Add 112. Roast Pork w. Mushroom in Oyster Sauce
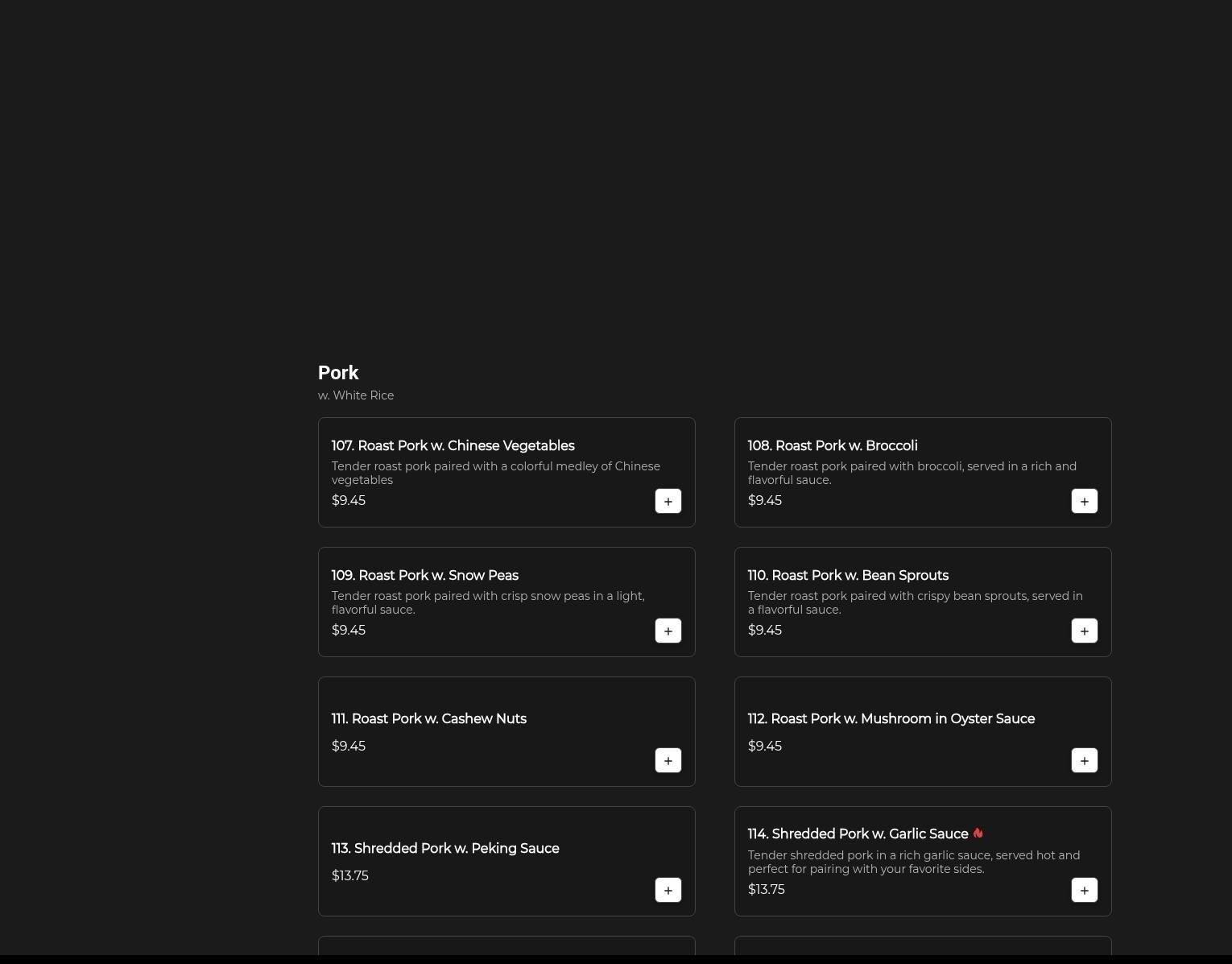 pyautogui.click(x=1085, y=760)
